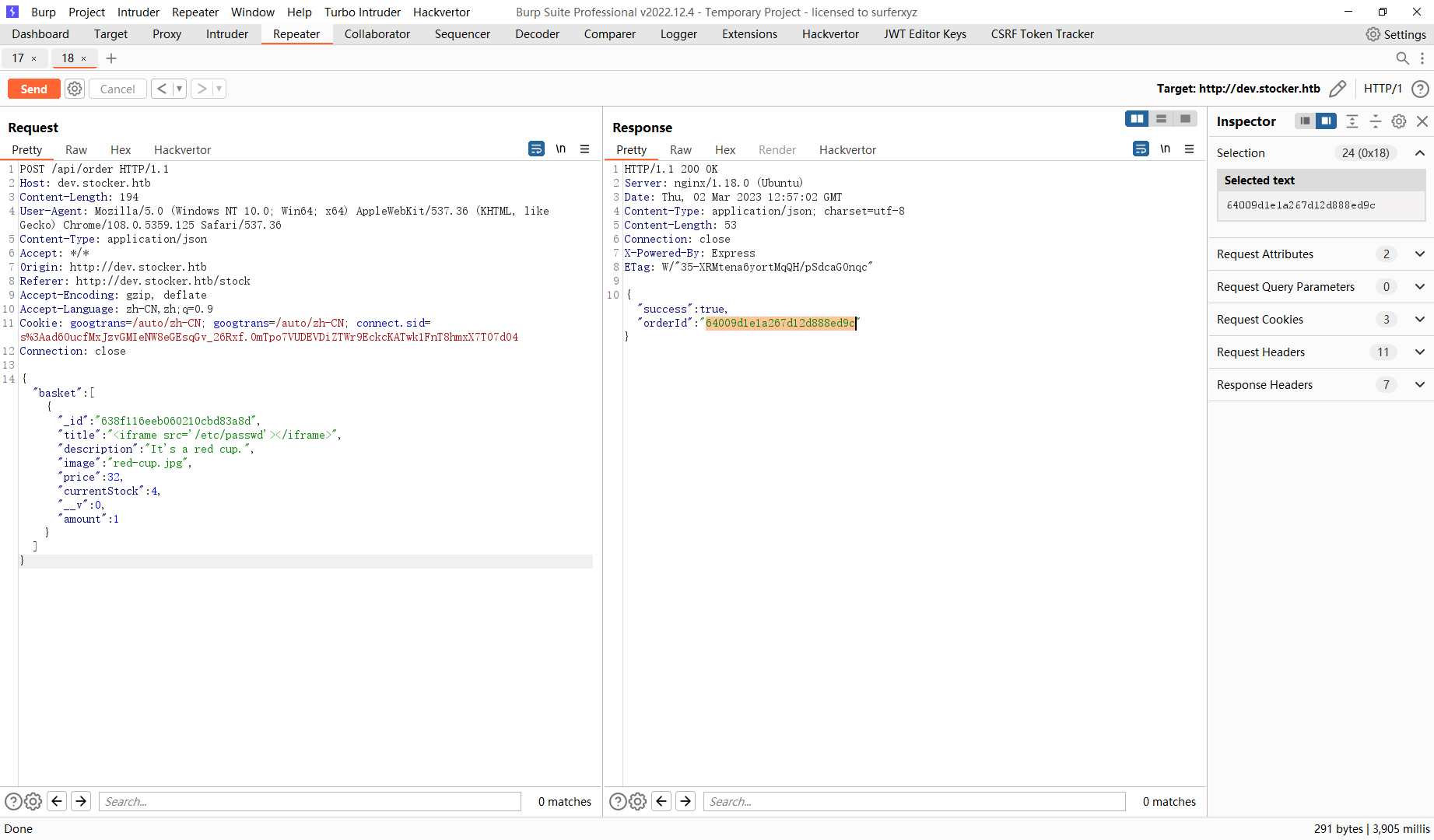Open the Turbo Intruder menu
Image resolution: width=1434 pixels, height=840 pixels.
point(363,12)
